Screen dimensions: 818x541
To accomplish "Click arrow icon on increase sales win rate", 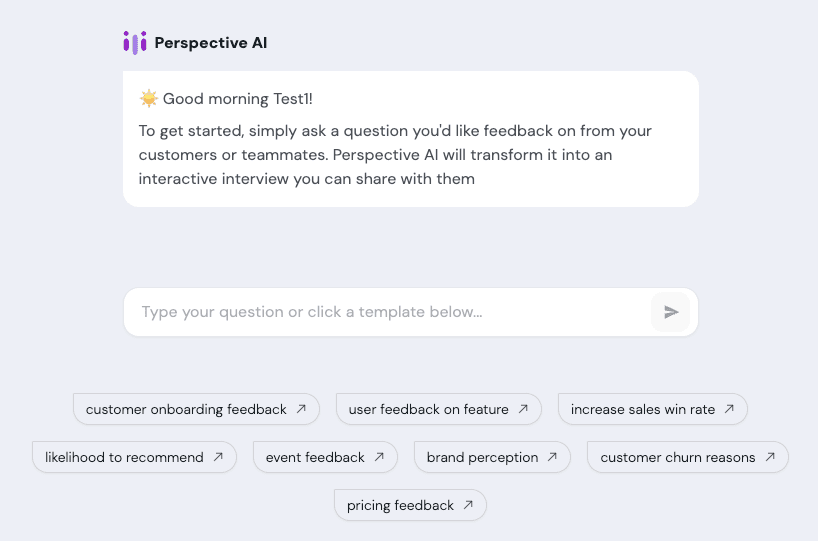I will 729,409.
